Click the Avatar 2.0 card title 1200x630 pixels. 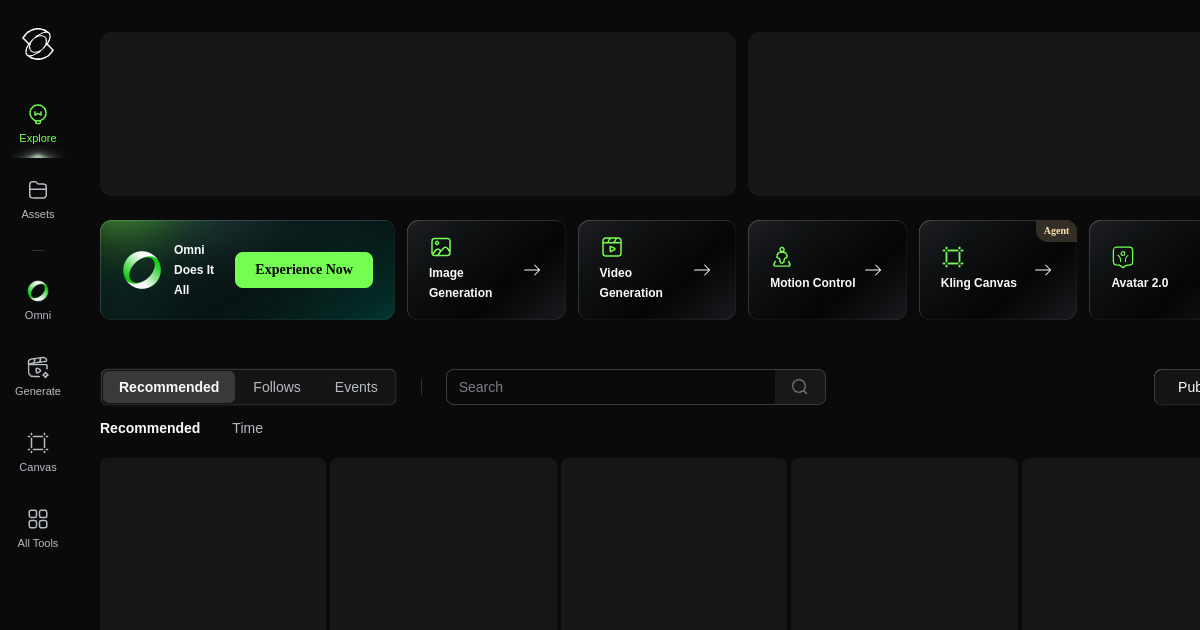point(1140,283)
